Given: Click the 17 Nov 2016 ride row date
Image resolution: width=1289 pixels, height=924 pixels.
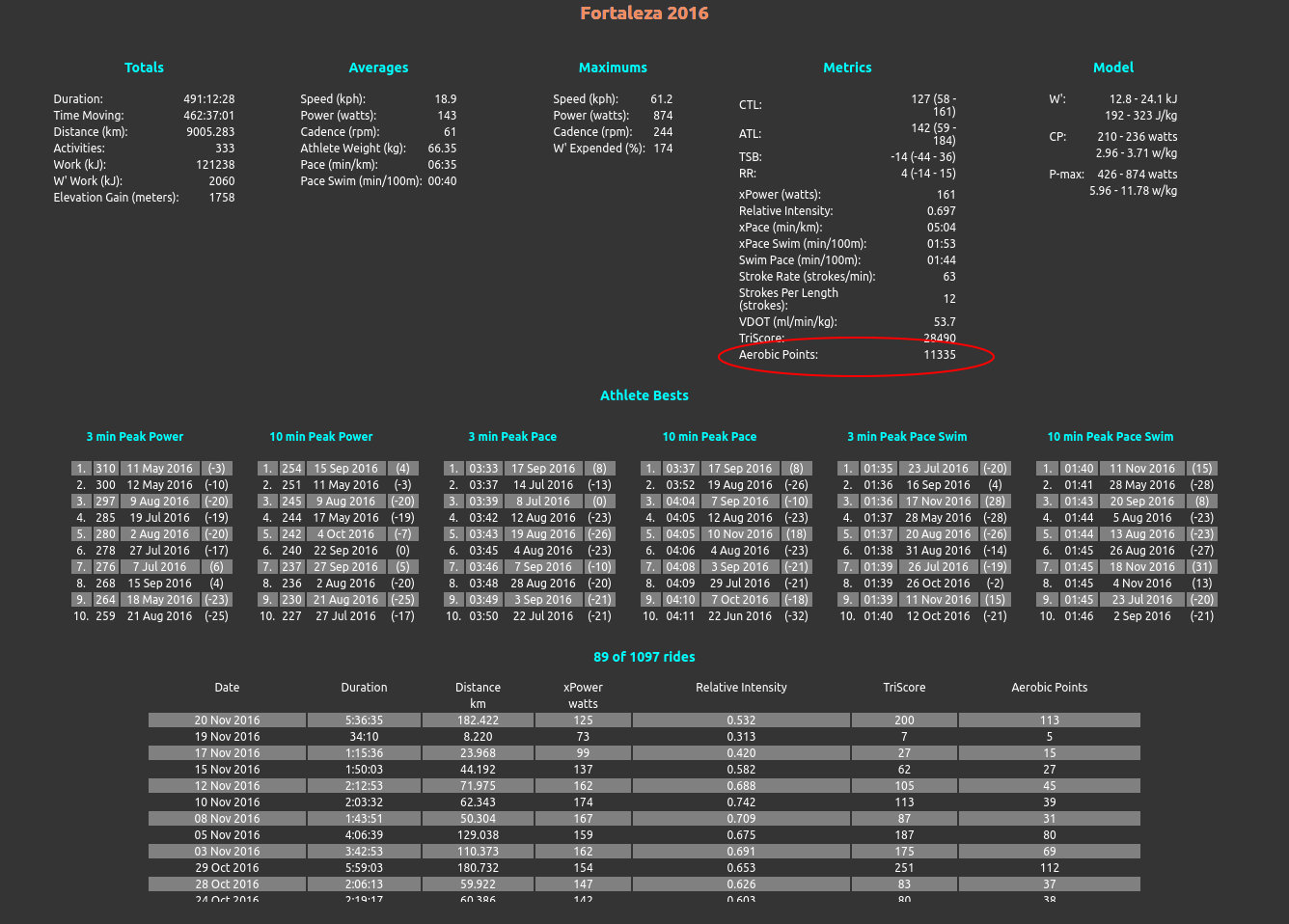Looking at the screenshot, I should coord(227,753).
